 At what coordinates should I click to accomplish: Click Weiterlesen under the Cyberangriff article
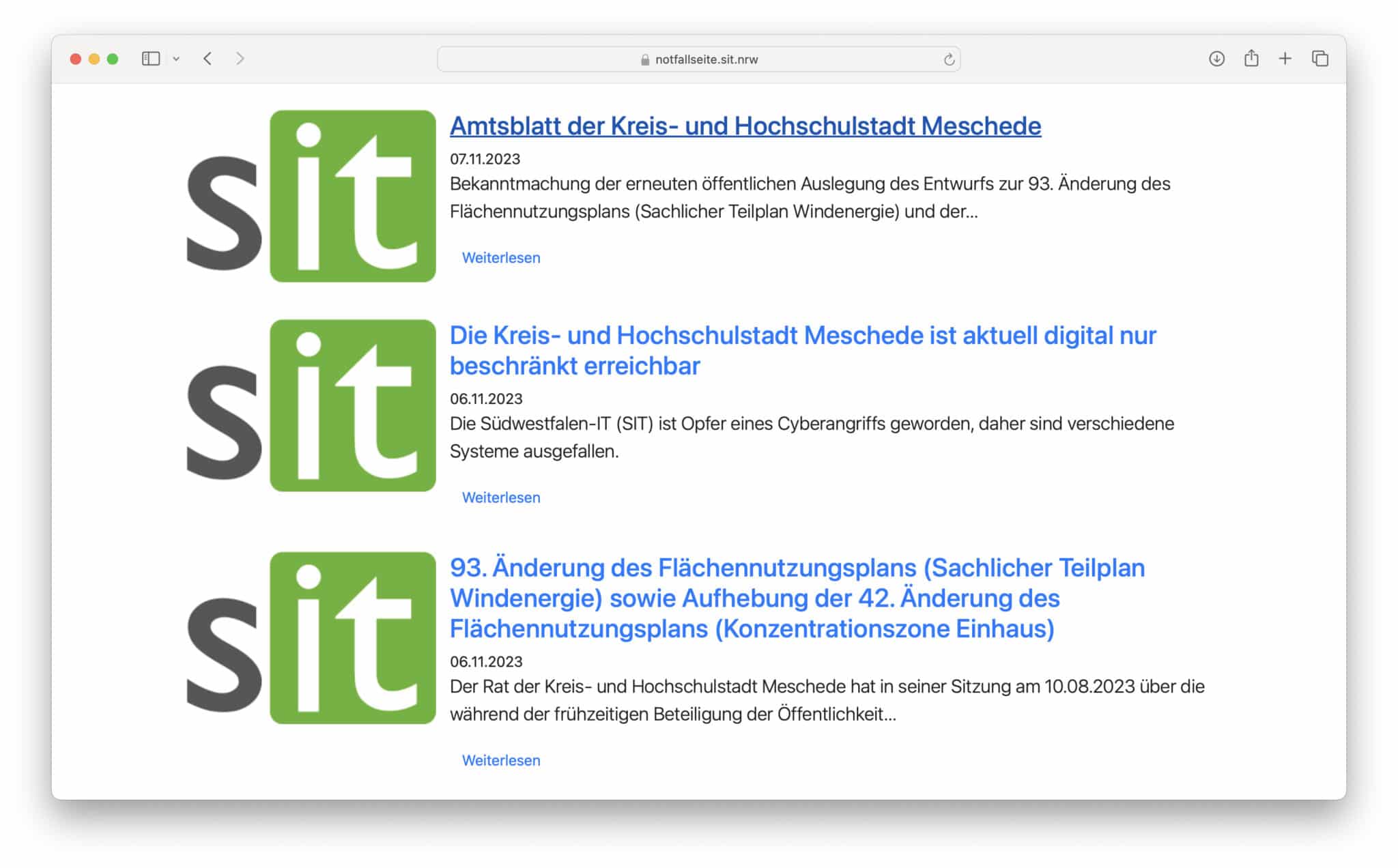[500, 497]
